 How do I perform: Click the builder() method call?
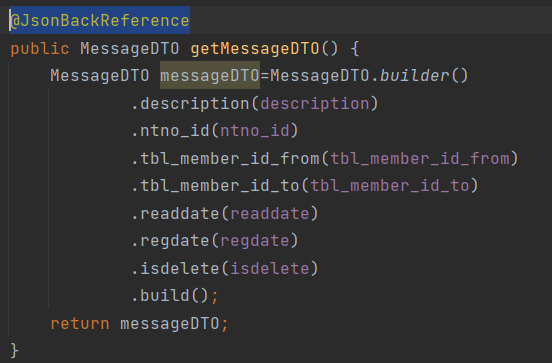pyautogui.click(x=424, y=76)
